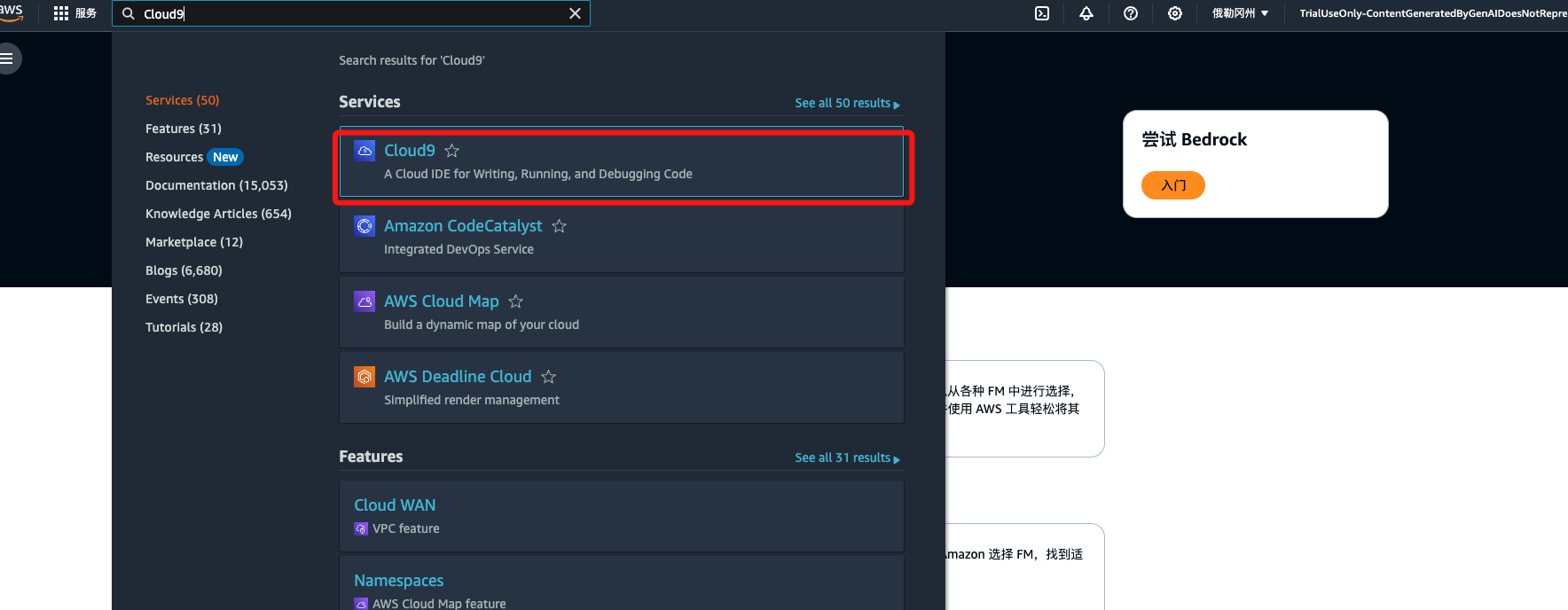Open the hamburger side navigation menu

7,59
